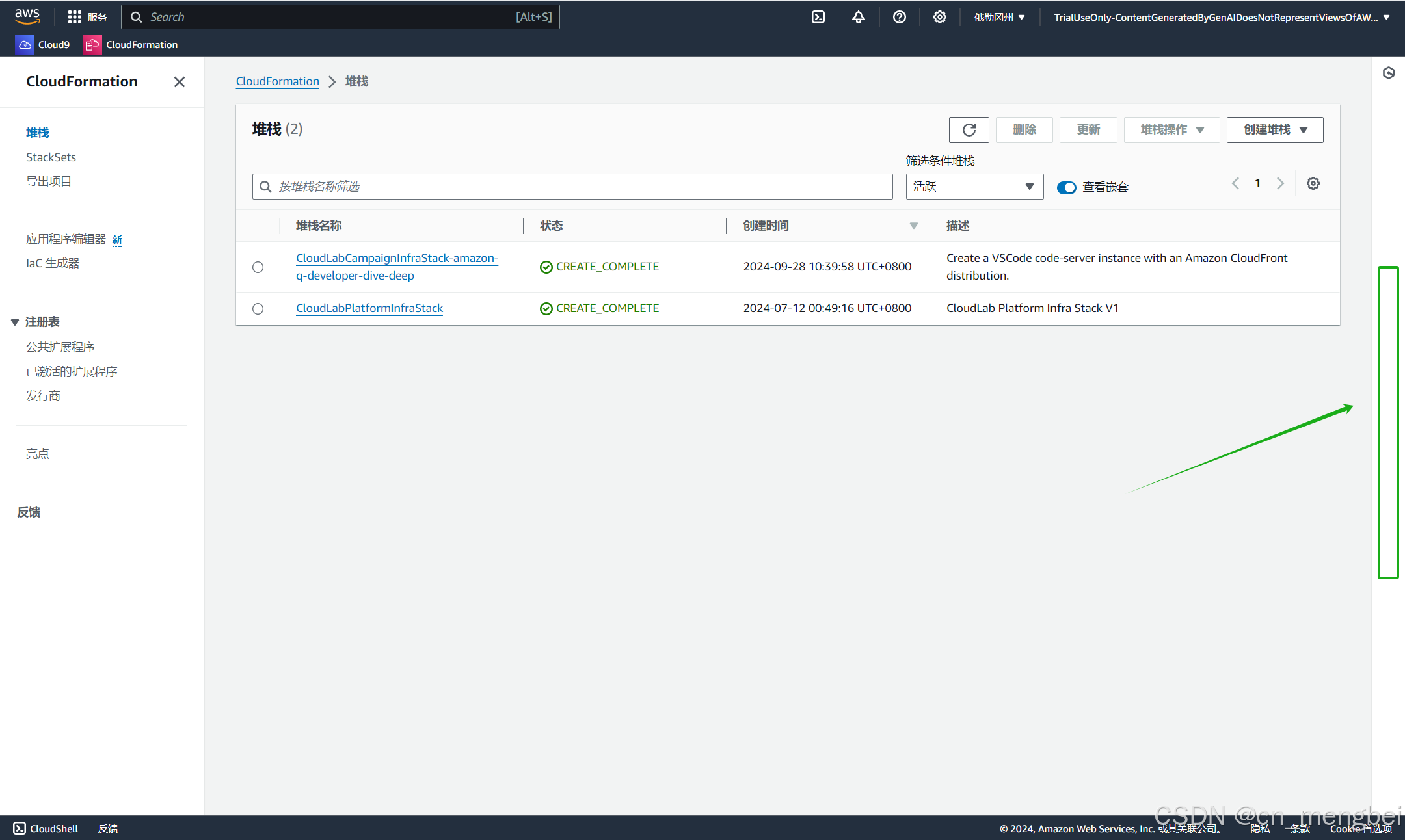Open CloudLabPlatformInfraStack stack link

(369, 308)
